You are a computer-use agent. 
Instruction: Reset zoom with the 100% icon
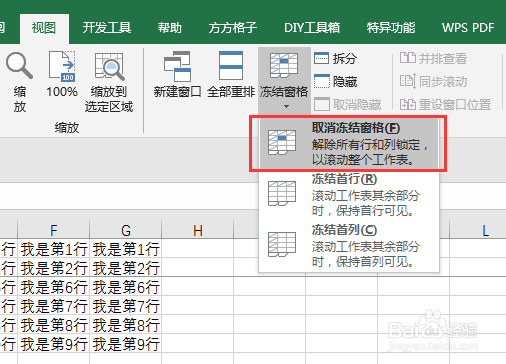pyautogui.click(x=62, y=66)
